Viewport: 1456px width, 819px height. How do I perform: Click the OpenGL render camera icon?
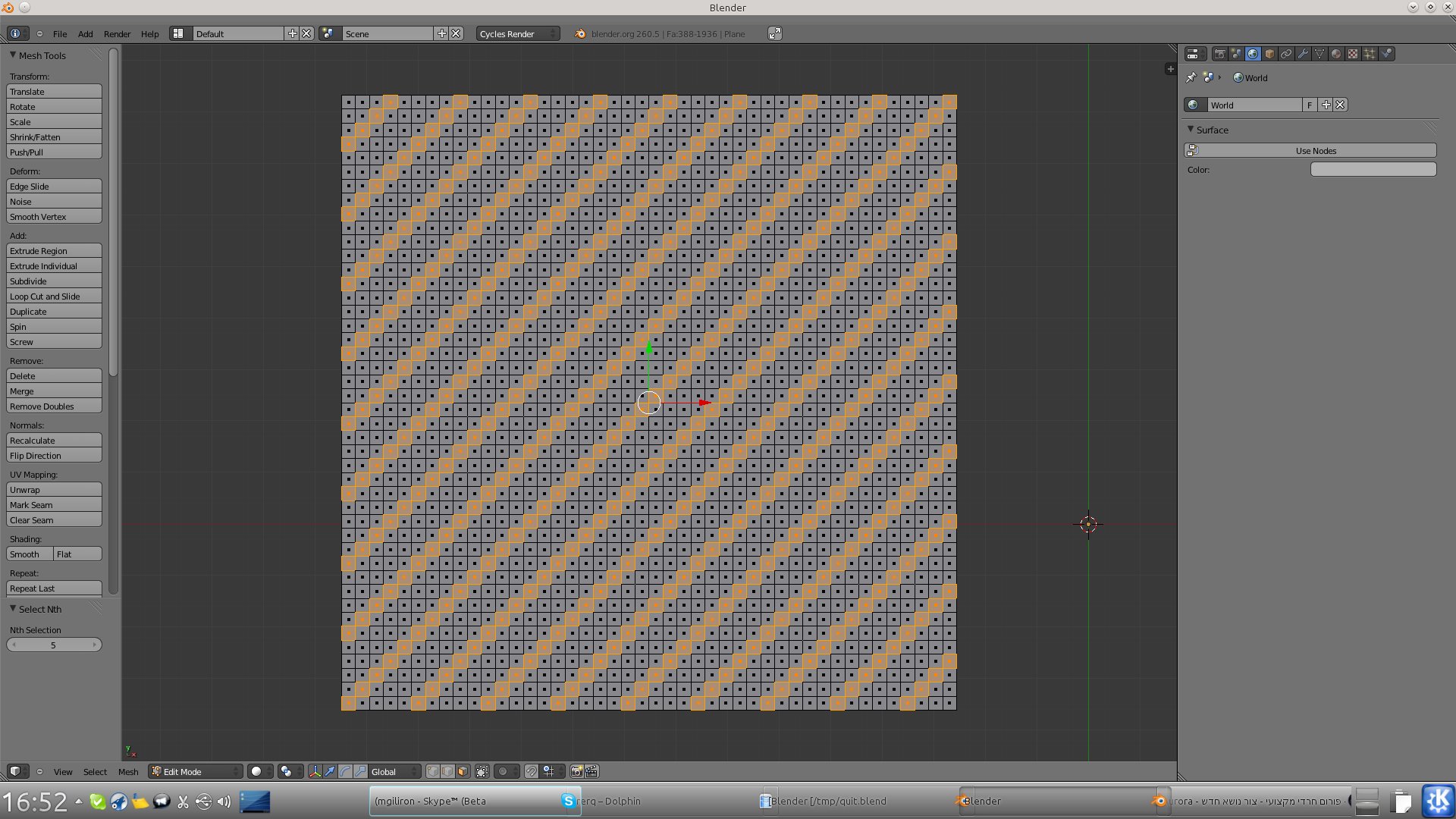[576, 771]
